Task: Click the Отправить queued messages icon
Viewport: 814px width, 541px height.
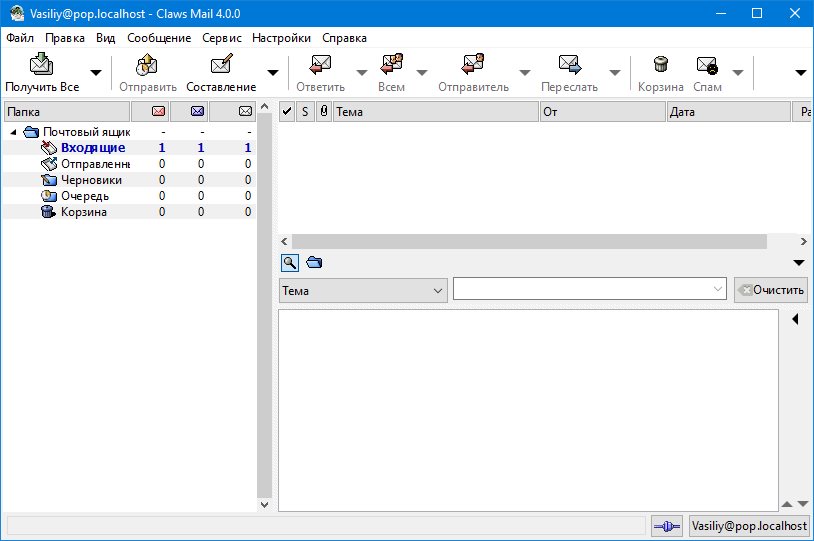Action: pyautogui.click(x=147, y=64)
